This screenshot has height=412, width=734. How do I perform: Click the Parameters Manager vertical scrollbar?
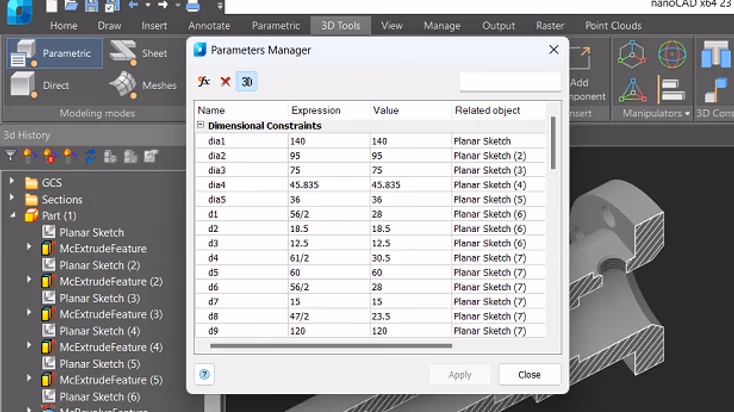[553, 143]
